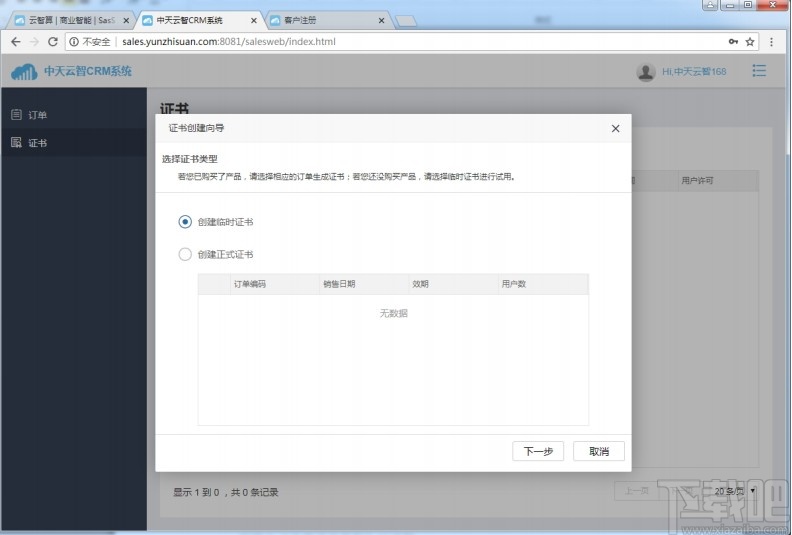Click the browser forward arrow

tap(34, 41)
